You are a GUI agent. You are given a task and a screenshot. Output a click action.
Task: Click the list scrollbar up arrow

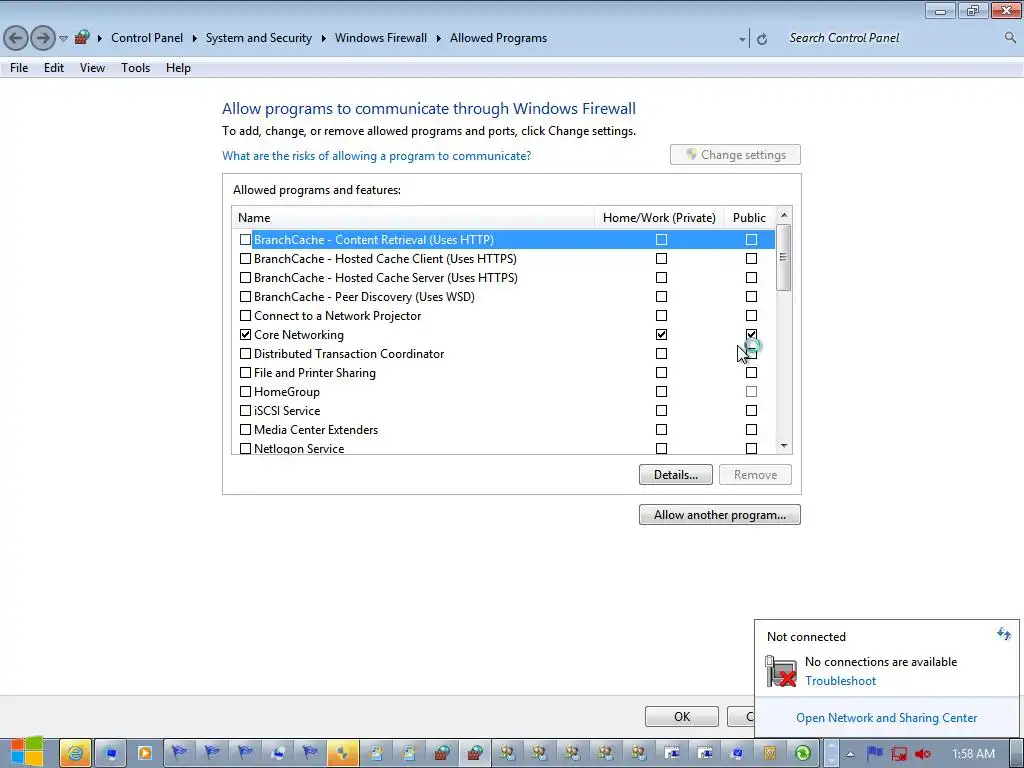click(x=784, y=215)
